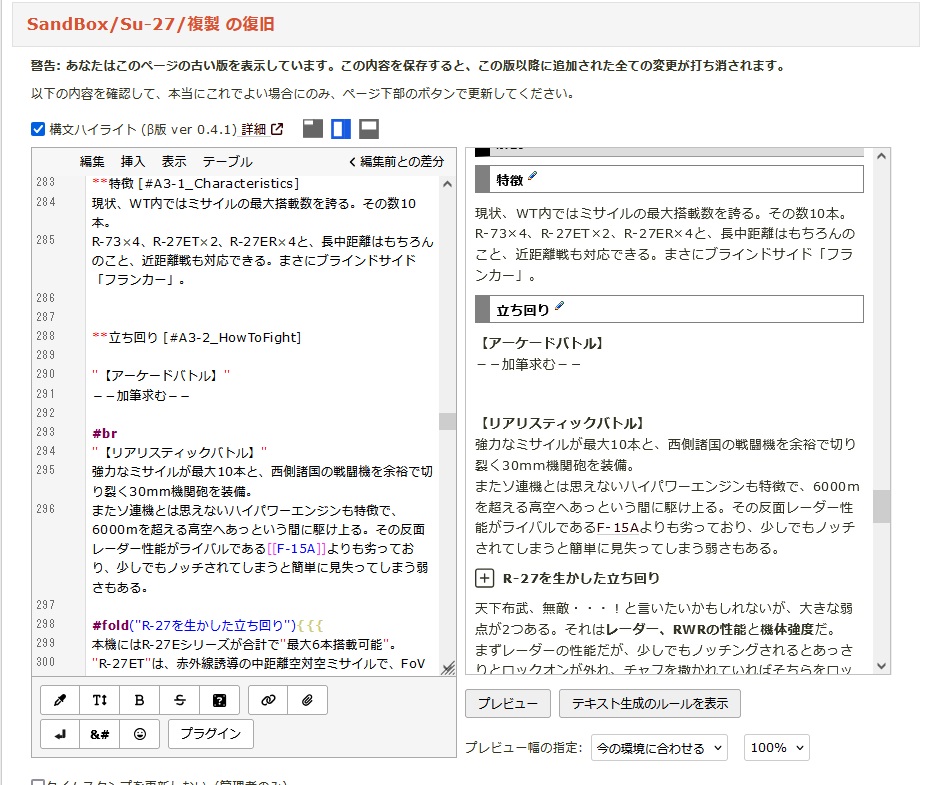
Task: Insert line break with return arrow icon
Action: [x=60, y=734]
